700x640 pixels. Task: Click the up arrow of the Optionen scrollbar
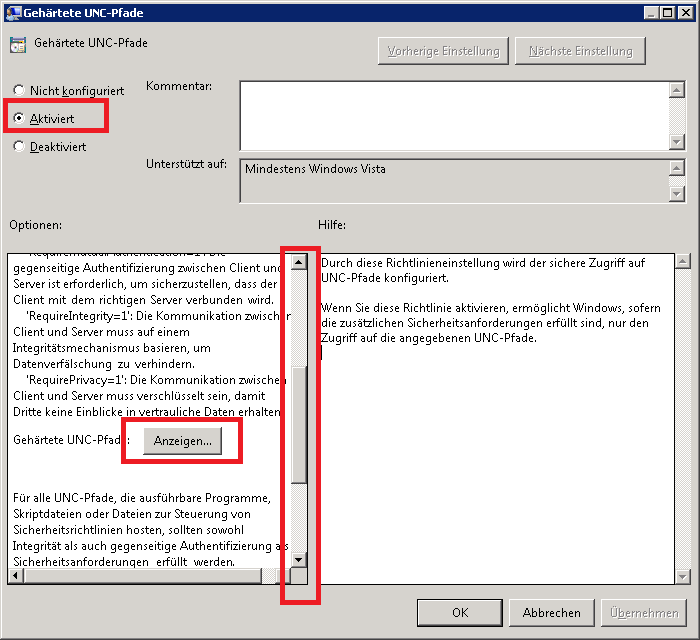coord(297,263)
